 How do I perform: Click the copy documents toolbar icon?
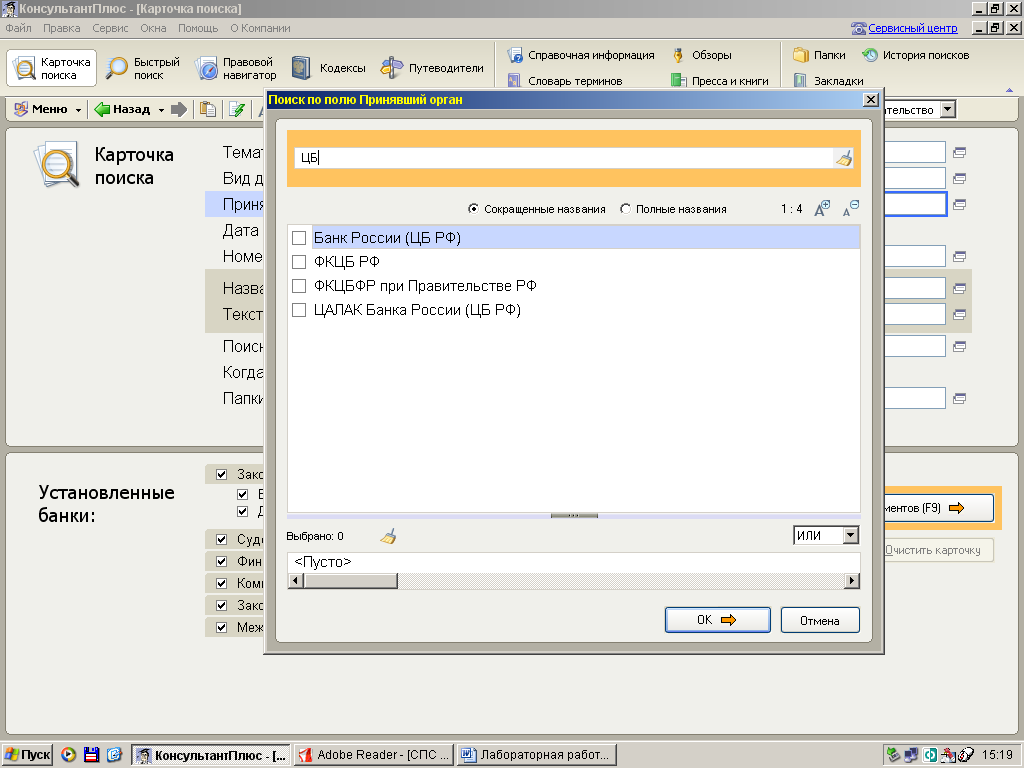point(208,109)
